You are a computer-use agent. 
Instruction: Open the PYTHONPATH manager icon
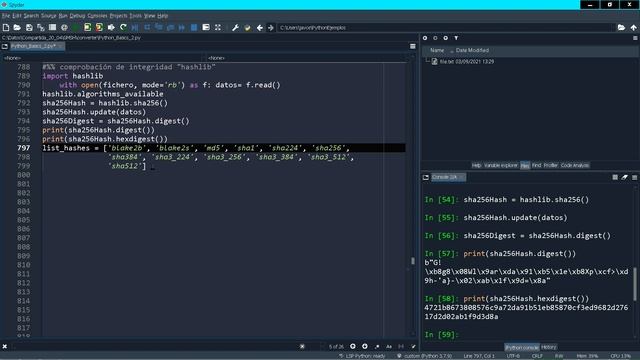(247, 27)
